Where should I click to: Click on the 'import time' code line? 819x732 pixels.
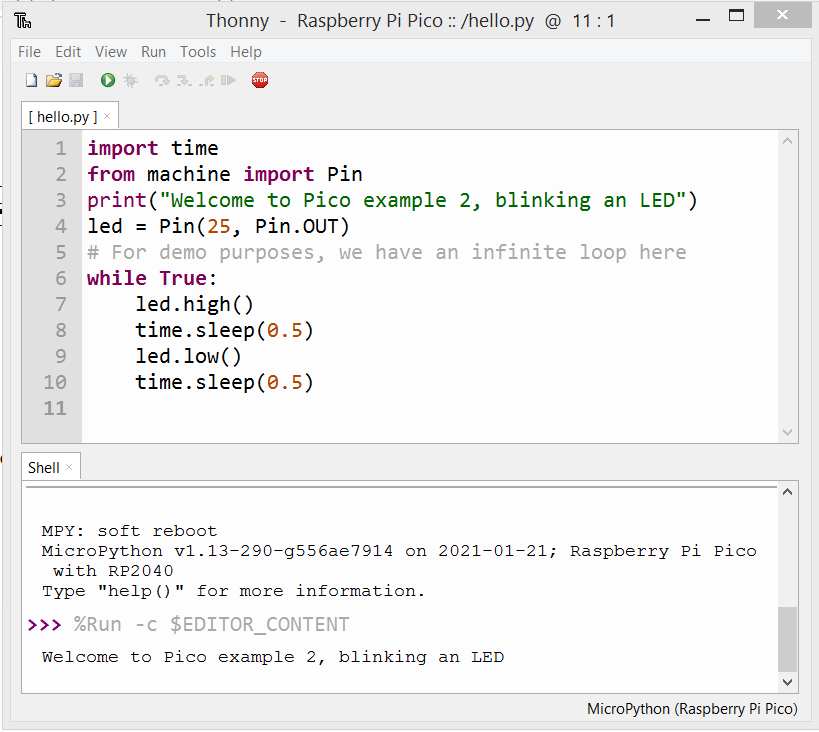[153, 148]
